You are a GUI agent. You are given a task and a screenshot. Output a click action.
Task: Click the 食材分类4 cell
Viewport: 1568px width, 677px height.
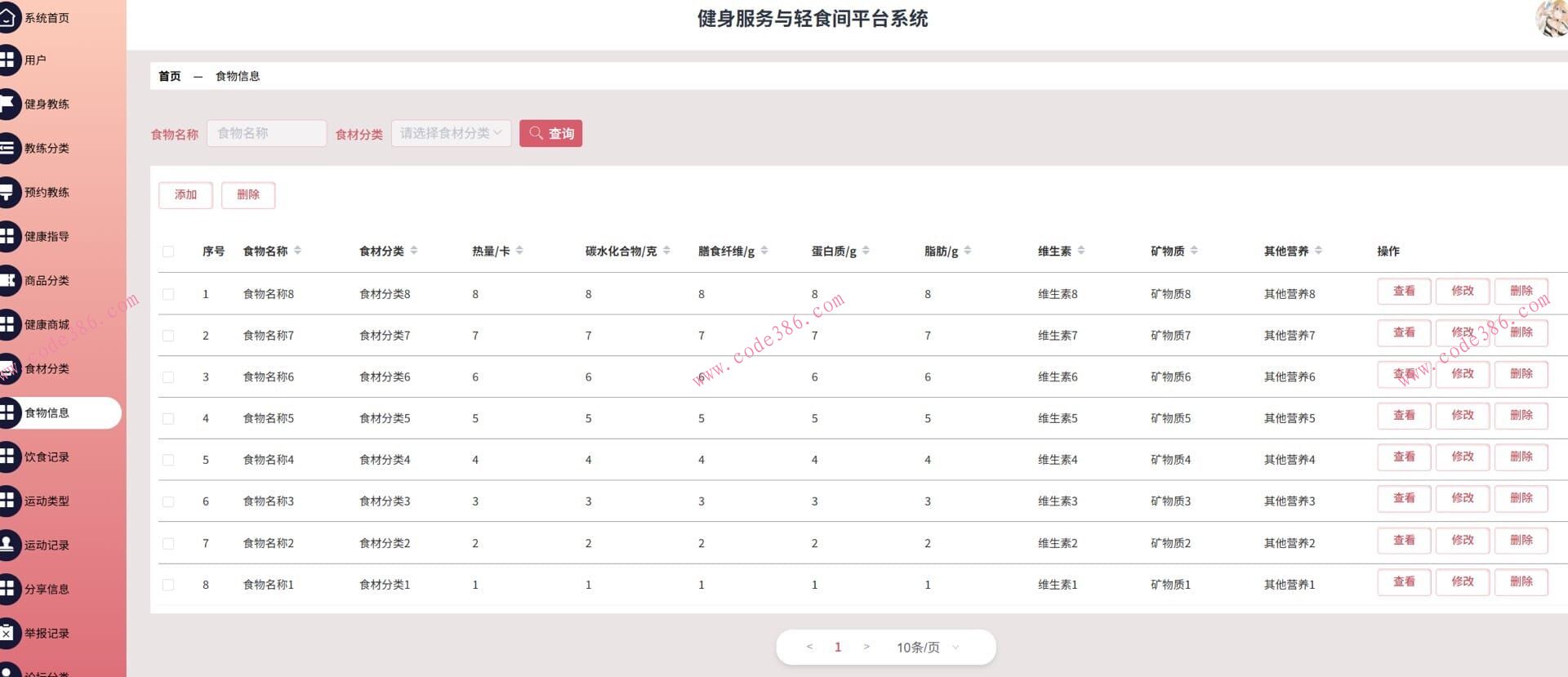click(385, 460)
